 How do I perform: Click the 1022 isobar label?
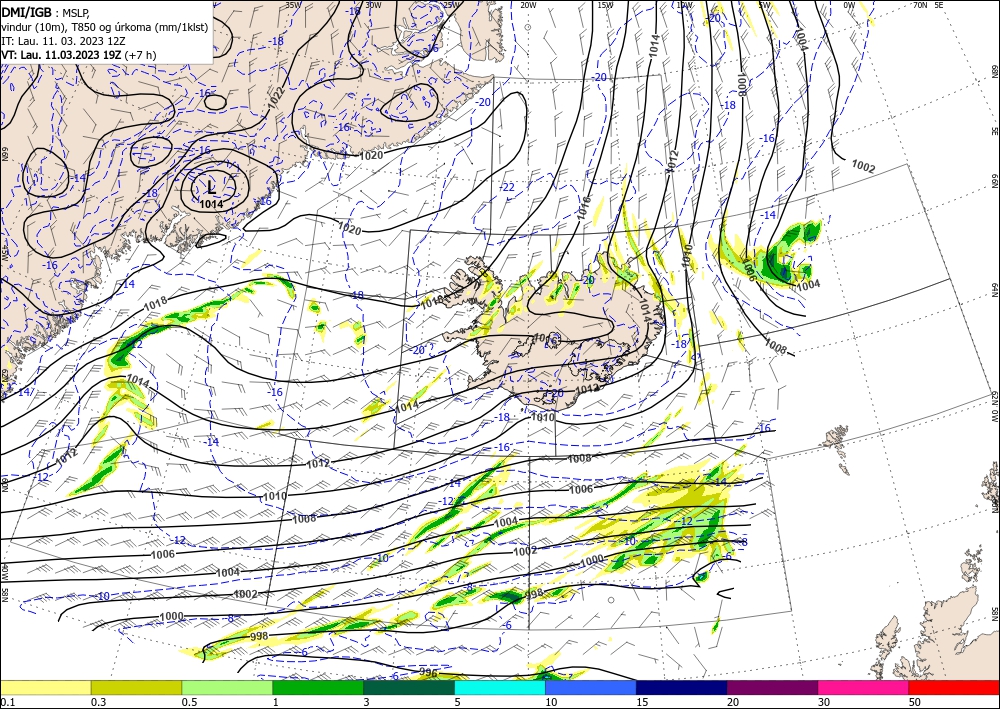coord(276,96)
